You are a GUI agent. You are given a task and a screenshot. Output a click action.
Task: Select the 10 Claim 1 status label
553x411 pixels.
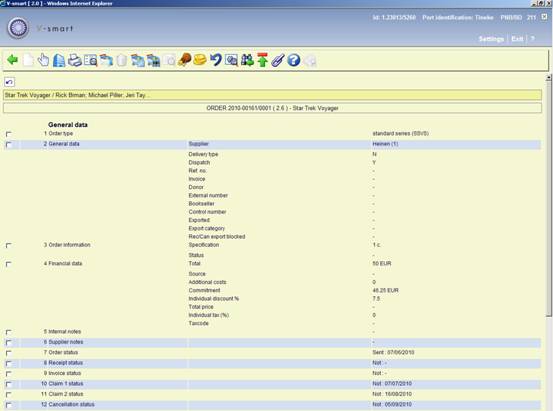(62, 384)
